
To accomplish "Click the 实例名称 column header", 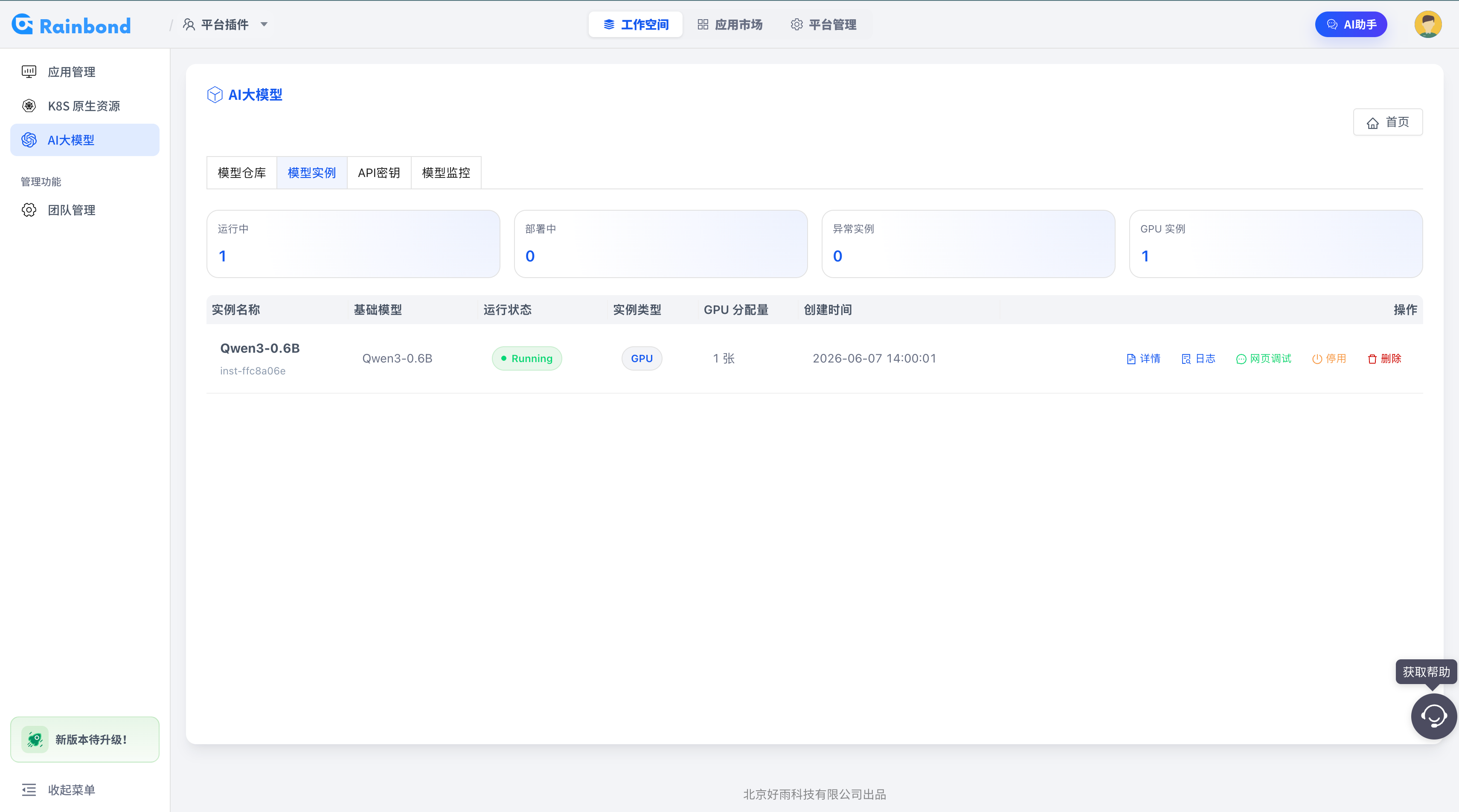I will pos(235,310).
